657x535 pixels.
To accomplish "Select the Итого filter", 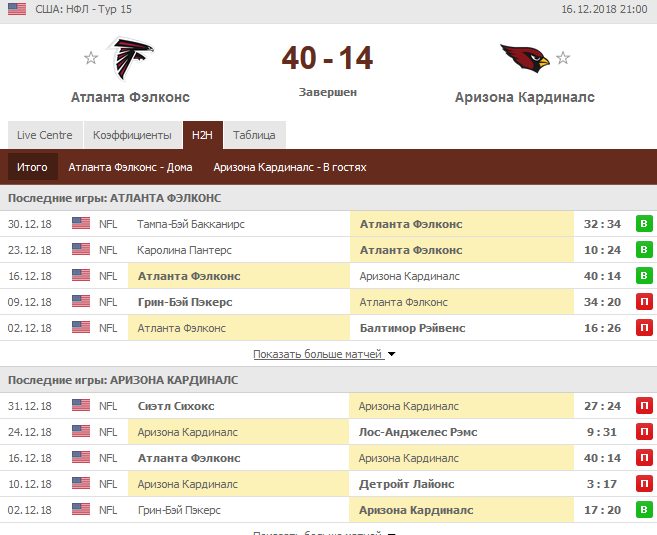I will click(32, 167).
